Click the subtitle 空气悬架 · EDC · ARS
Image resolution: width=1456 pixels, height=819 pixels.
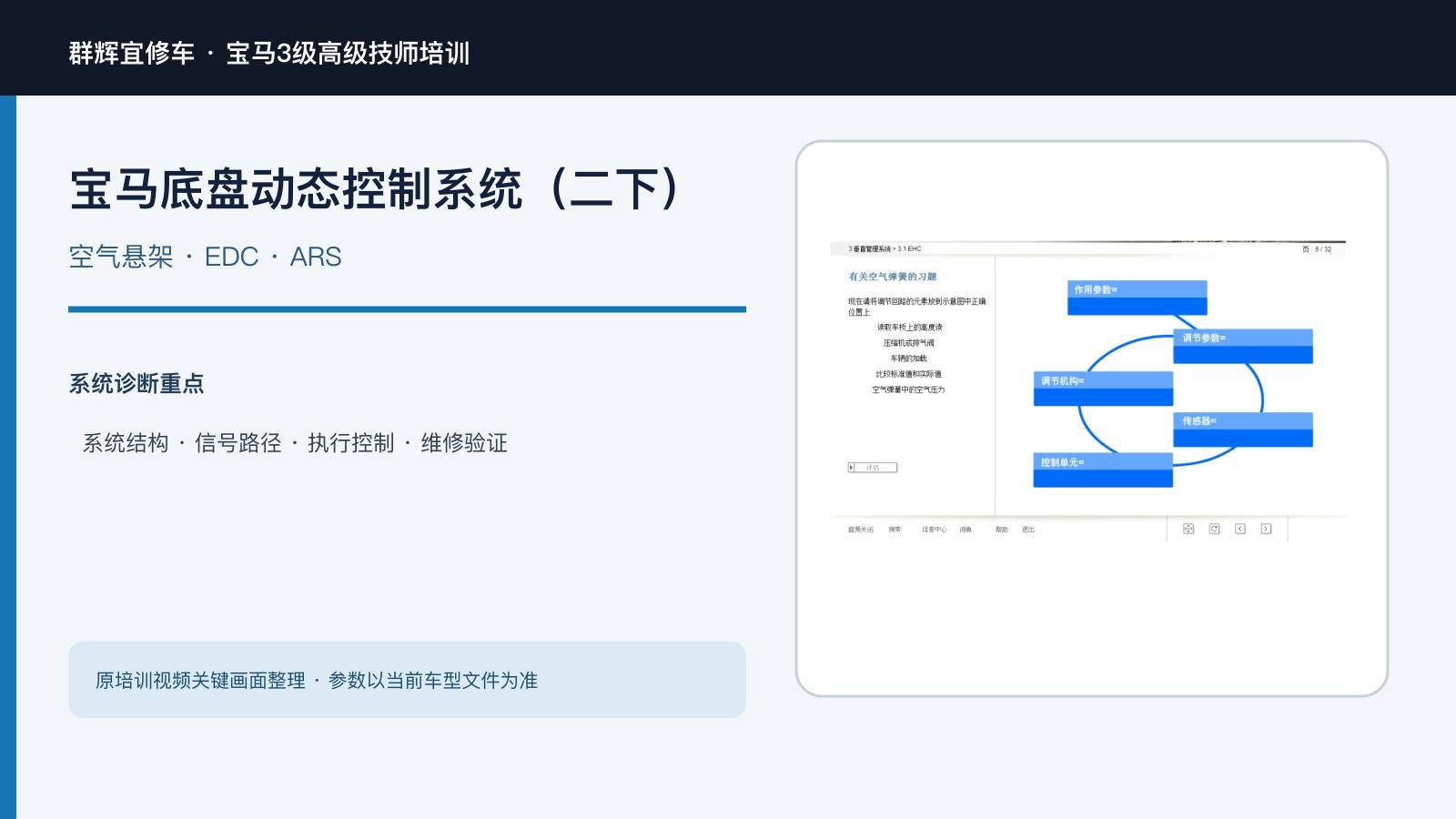[x=206, y=257]
